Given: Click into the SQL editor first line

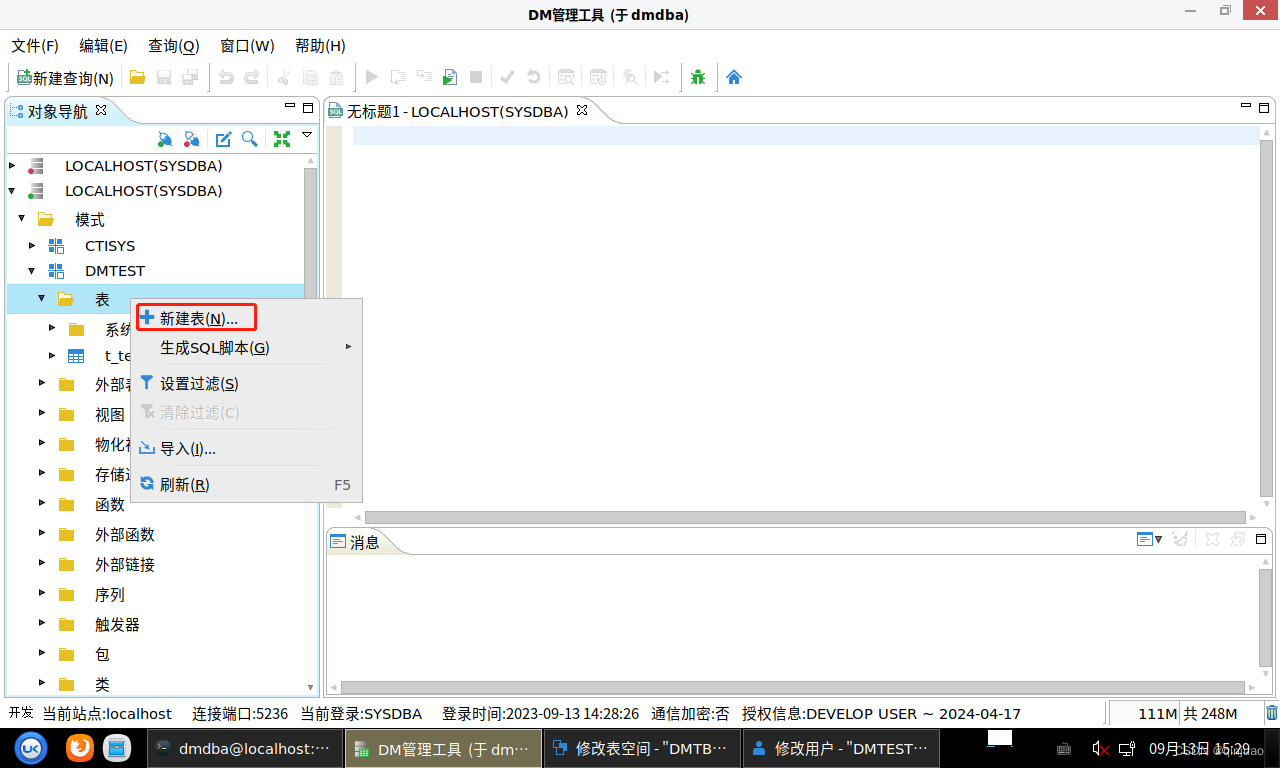Looking at the screenshot, I should coord(806,136).
